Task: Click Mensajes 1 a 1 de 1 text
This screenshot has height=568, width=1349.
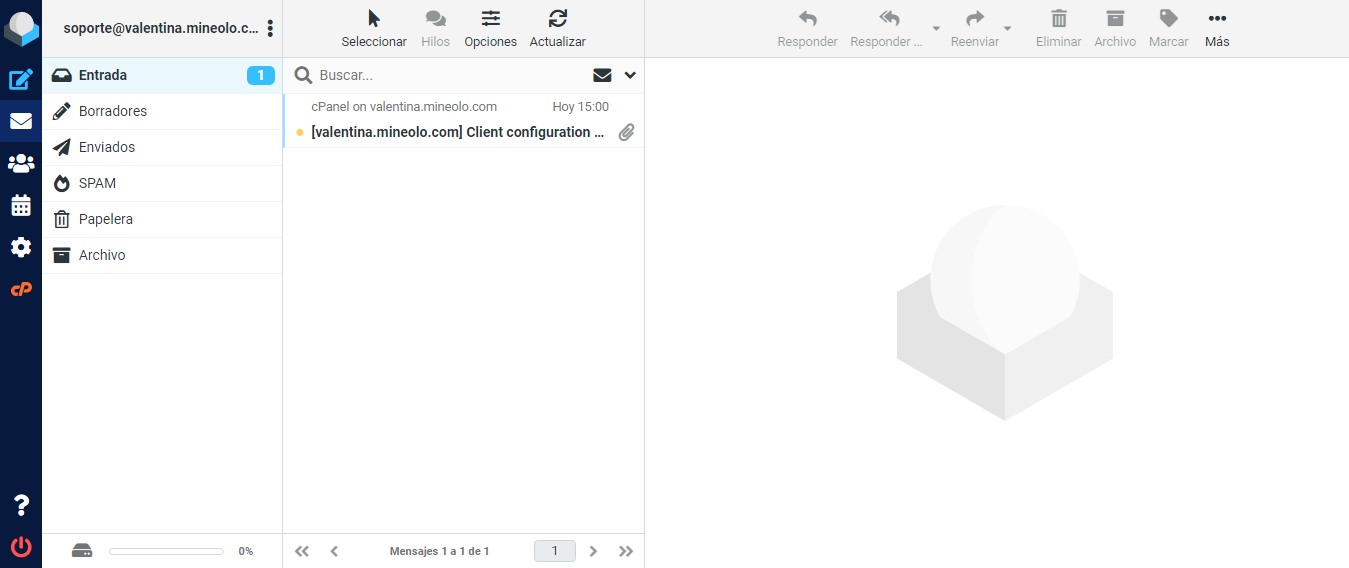Action: click(439, 551)
